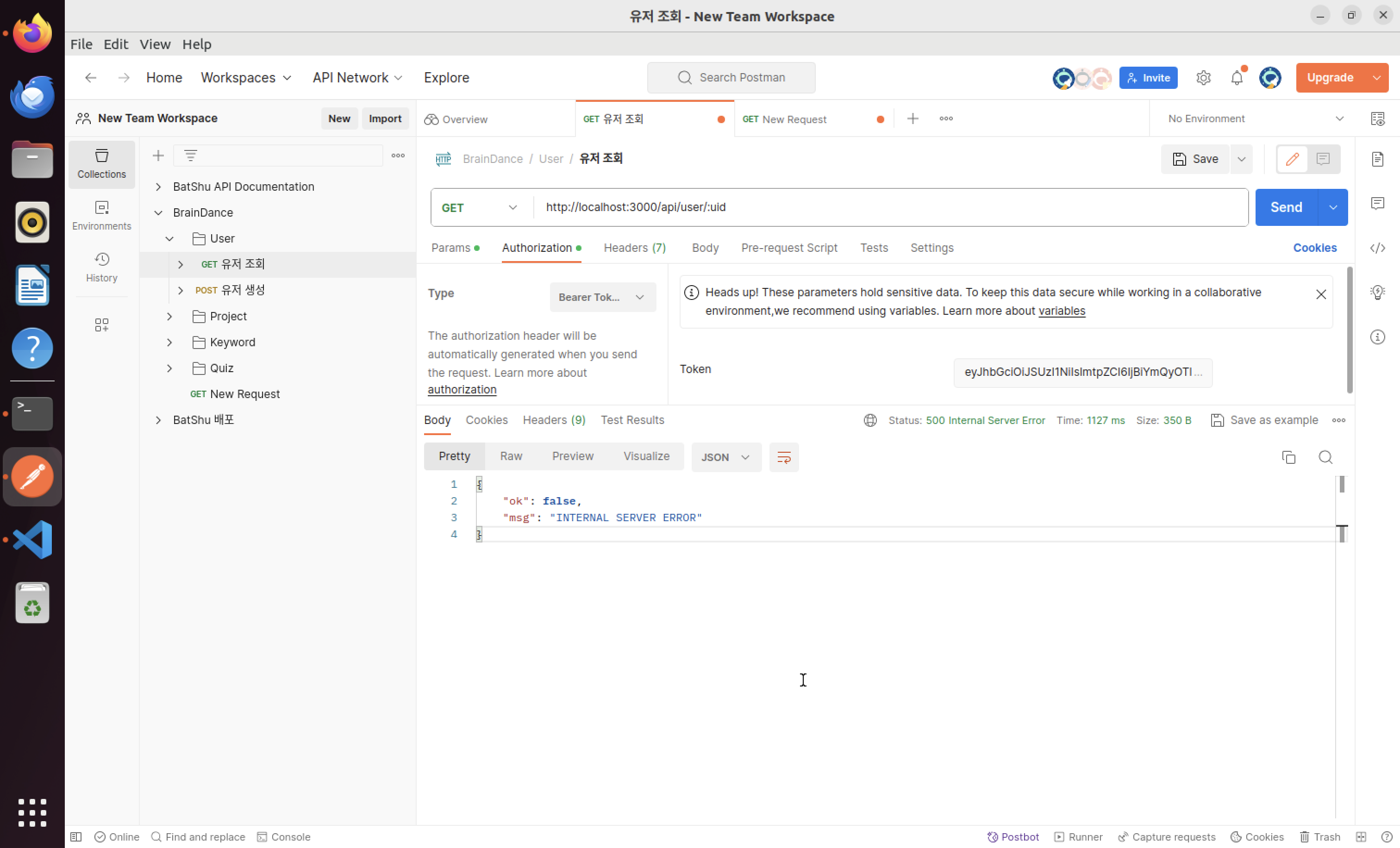
Task: Save the current request
Action: click(x=1195, y=159)
